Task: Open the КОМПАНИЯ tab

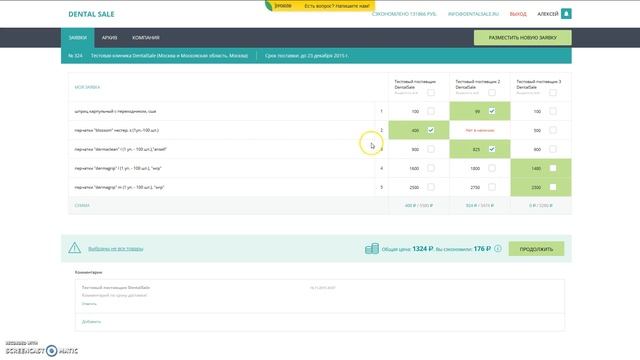Action: point(145,38)
